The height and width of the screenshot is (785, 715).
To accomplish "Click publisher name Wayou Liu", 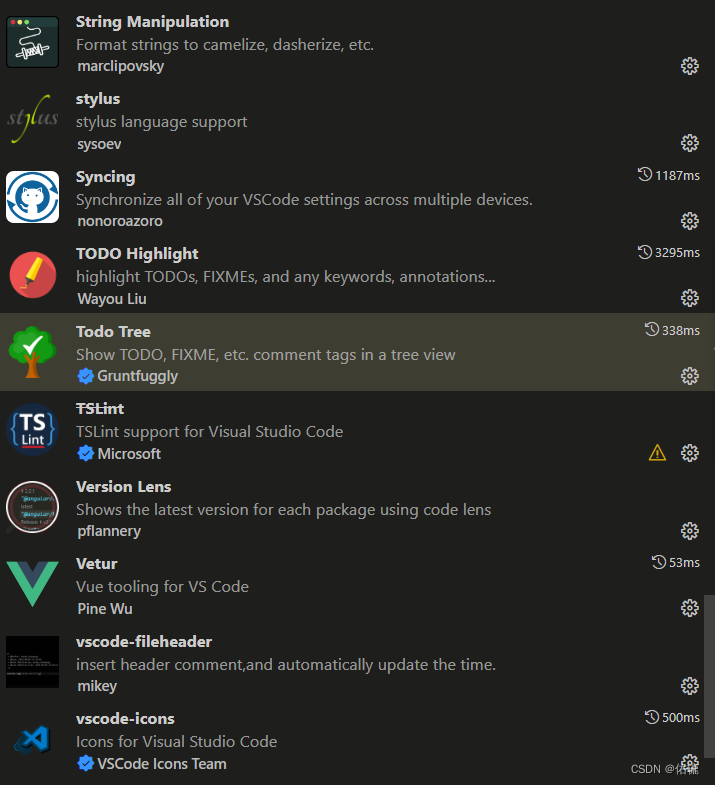I will coord(112,299).
